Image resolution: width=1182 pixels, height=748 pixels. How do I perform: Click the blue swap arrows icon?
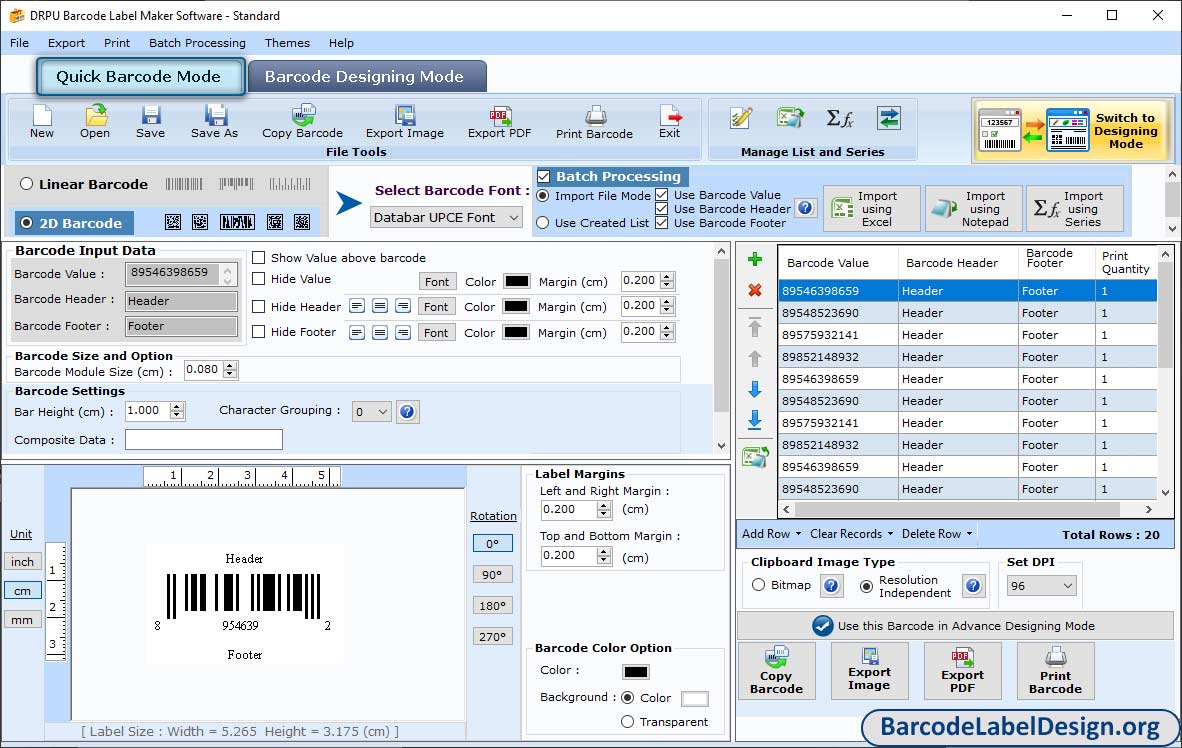tap(889, 118)
